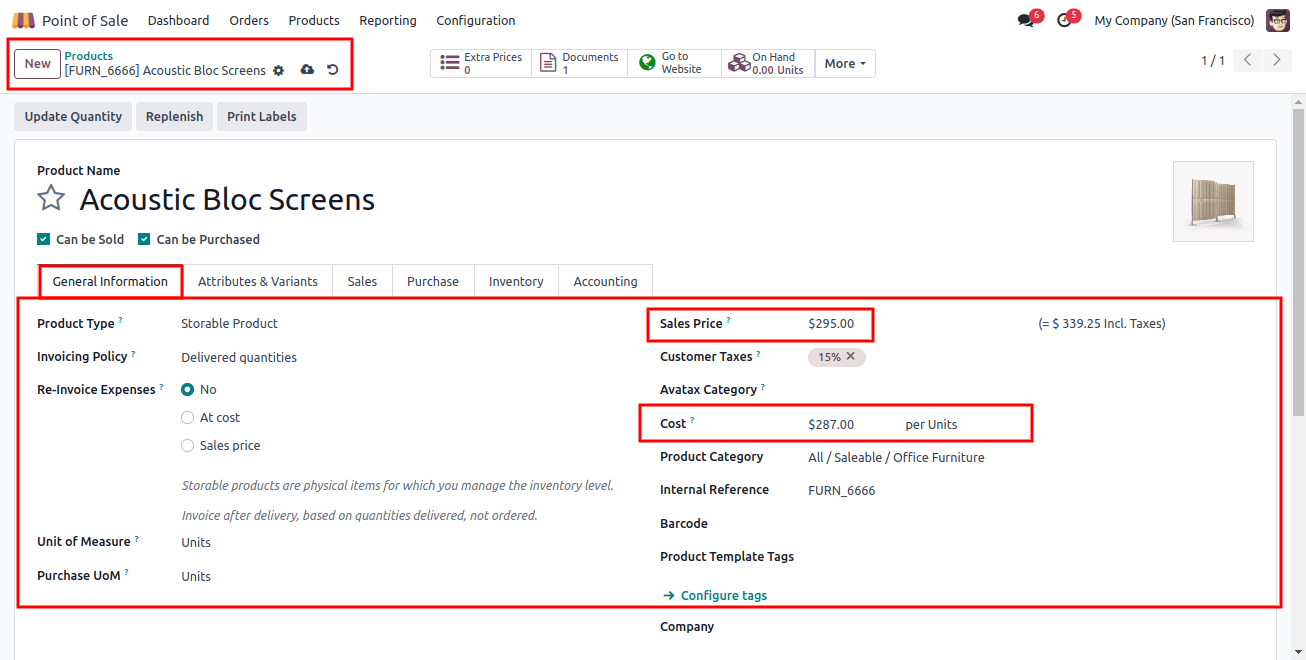This screenshot has width=1306, height=660.
Task: Click the Go to Website button
Action: point(675,63)
